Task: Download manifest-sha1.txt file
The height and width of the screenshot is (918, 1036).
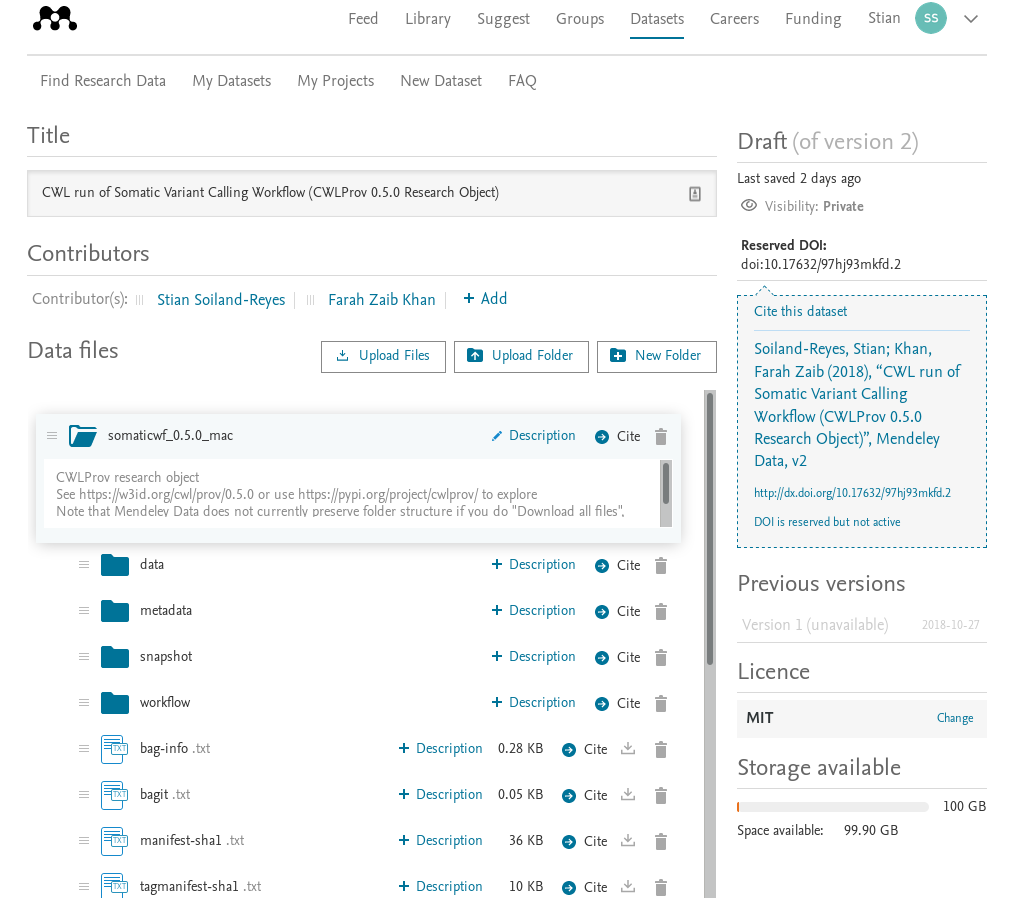Action: (628, 841)
